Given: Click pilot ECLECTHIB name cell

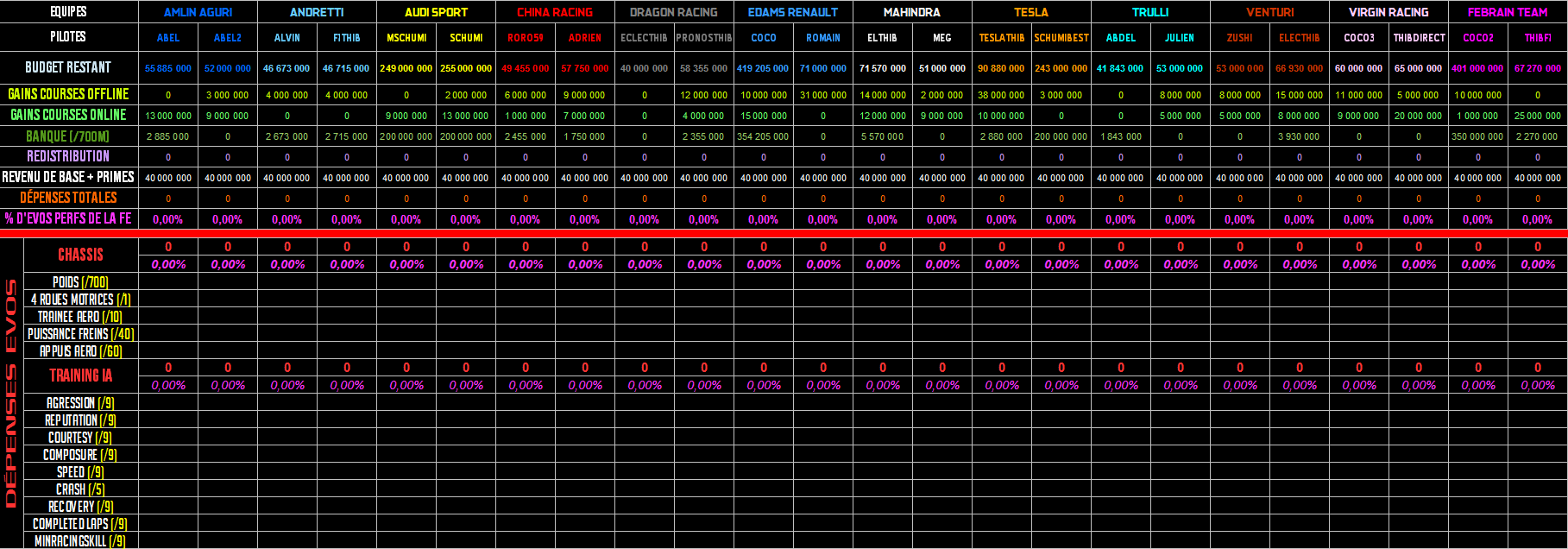Looking at the screenshot, I should coord(645,38).
